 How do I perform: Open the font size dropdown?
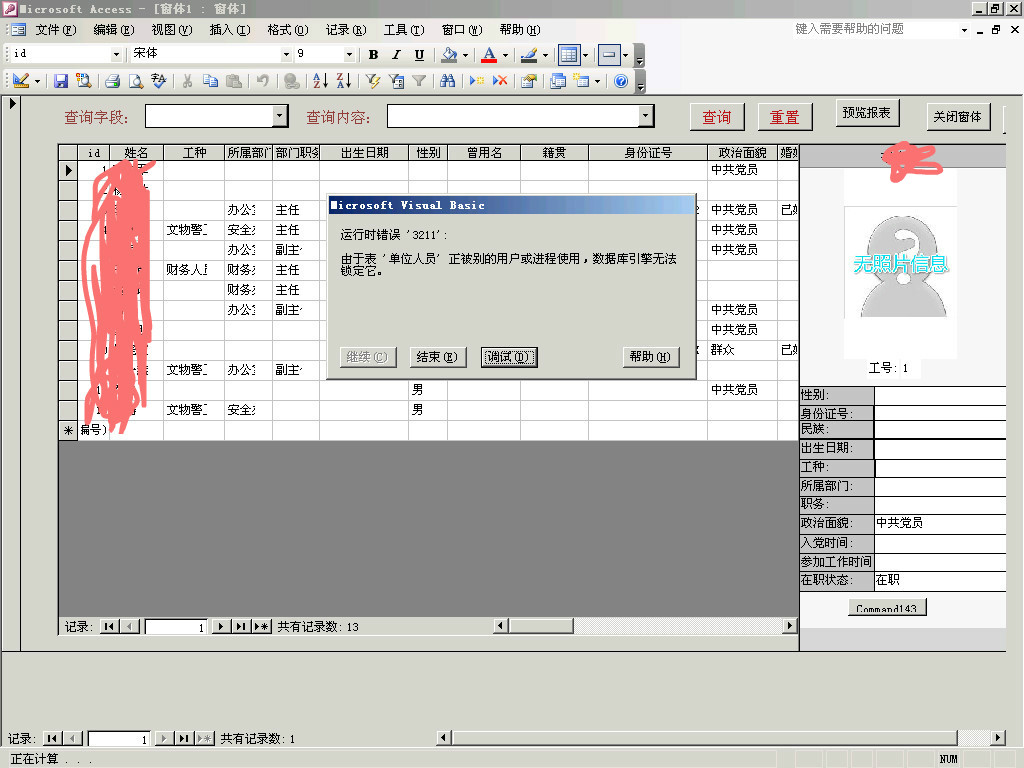point(349,54)
